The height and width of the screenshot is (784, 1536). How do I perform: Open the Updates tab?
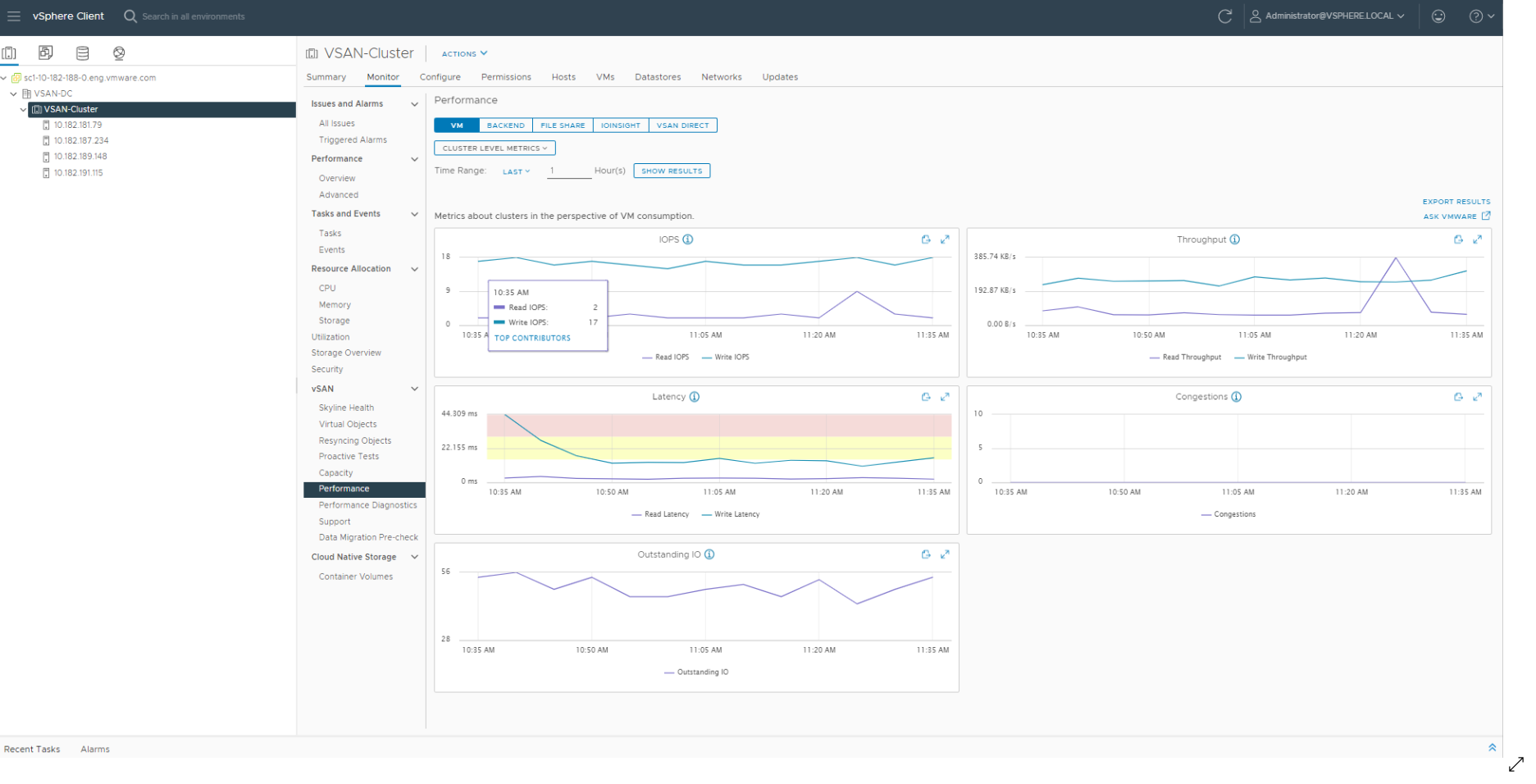(780, 77)
